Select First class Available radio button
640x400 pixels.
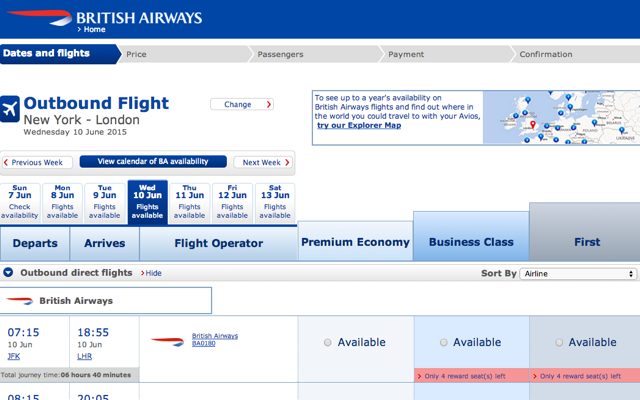click(x=559, y=342)
